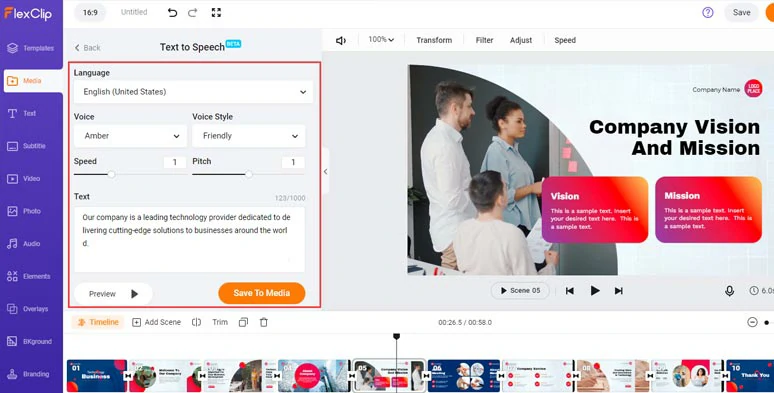Skip to the previous scene
Image resolution: width=774 pixels, height=393 pixels.
pos(570,291)
